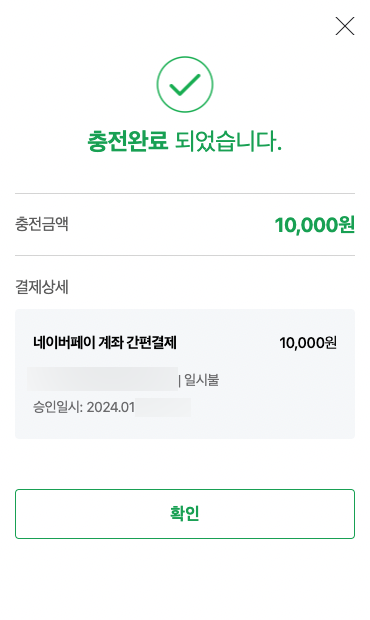Image resolution: width=370 pixels, height=620 pixels.
Task: Tap the 확인 confirm button
Action: coord(185,514)
